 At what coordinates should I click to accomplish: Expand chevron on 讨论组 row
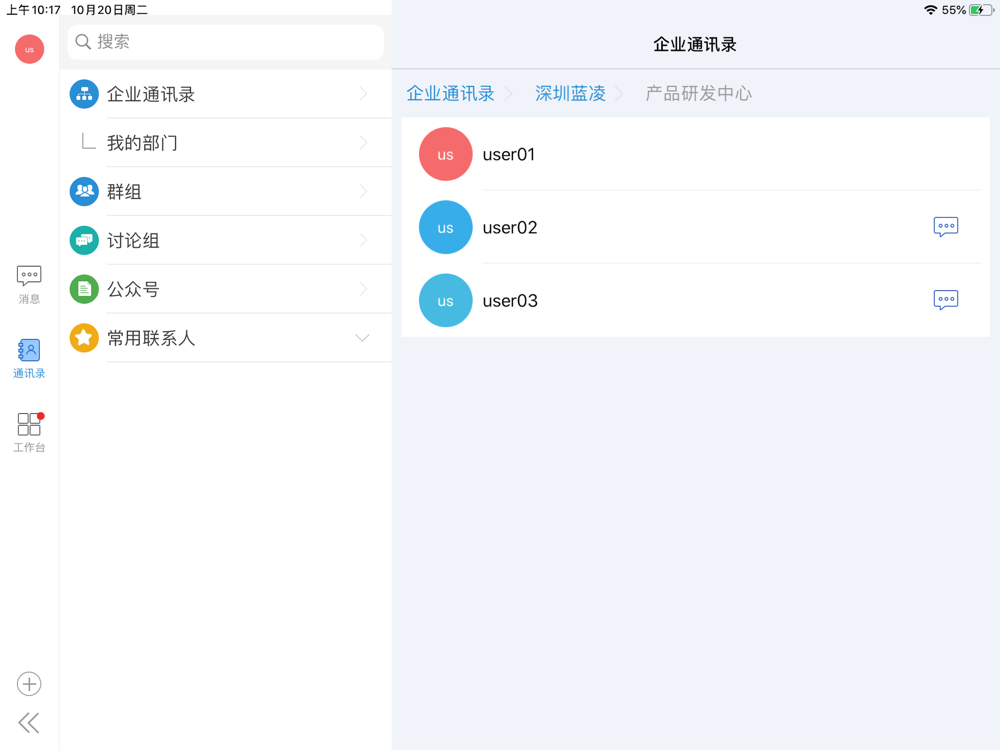pos(364,240)
